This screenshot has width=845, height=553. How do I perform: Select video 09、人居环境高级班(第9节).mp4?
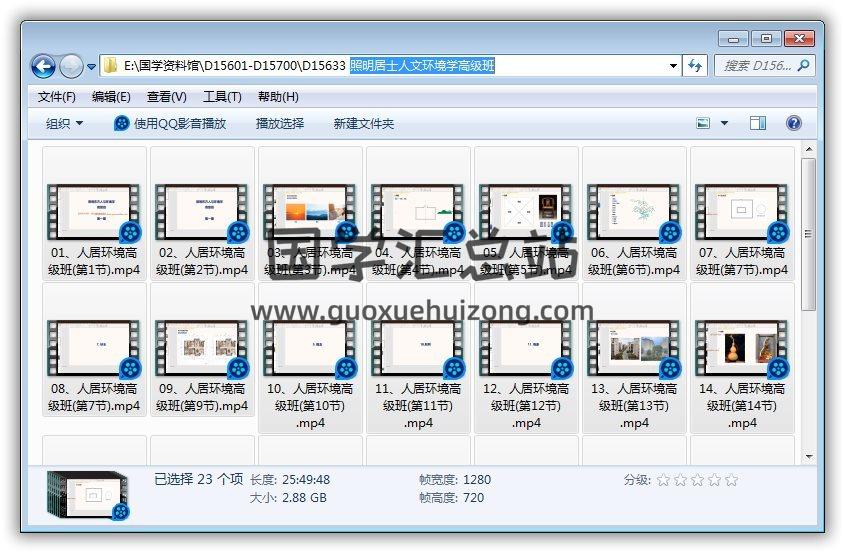tap(202, 350)
